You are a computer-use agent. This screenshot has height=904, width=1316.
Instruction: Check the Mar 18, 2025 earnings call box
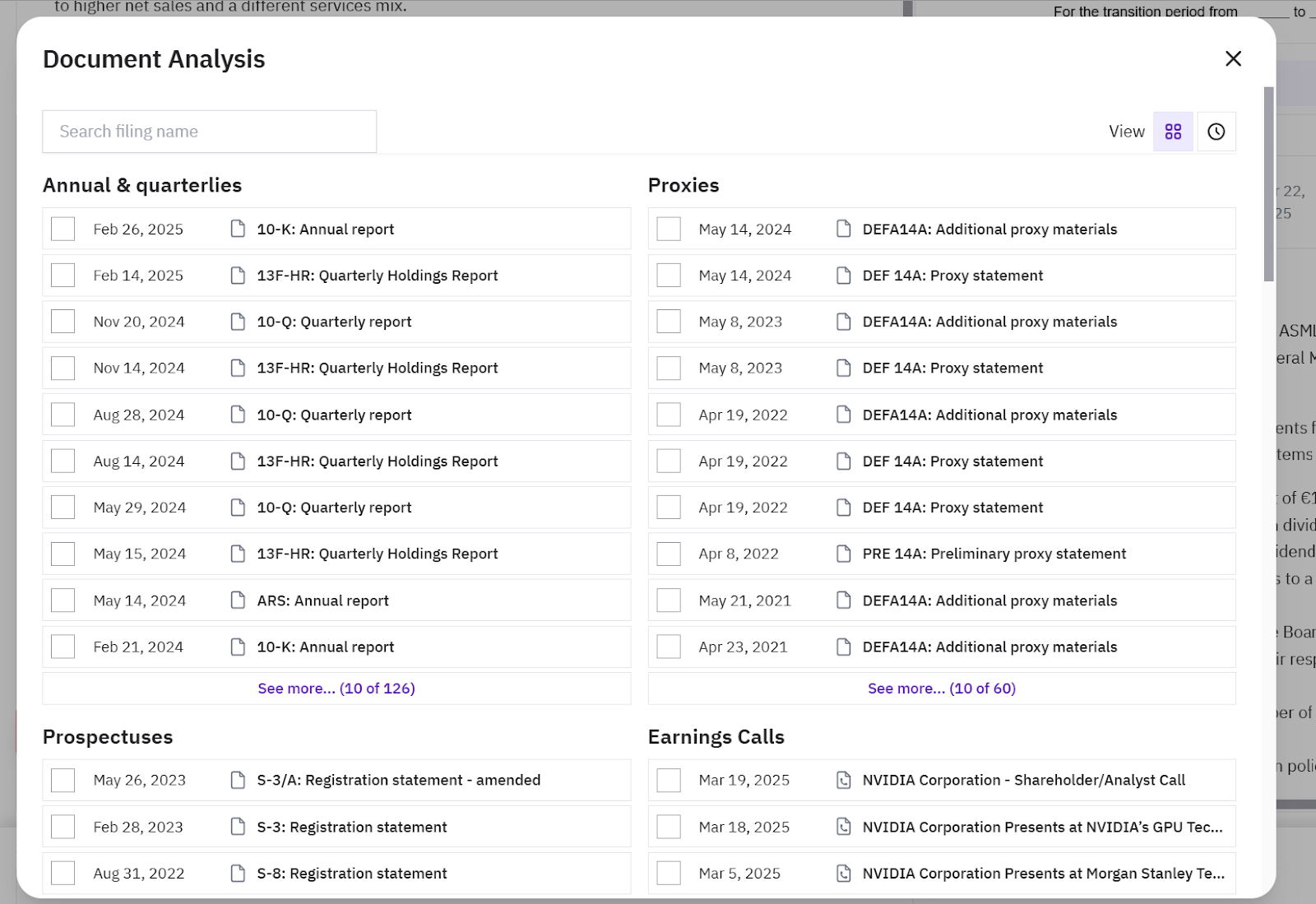pyautogui.click(x=669, y=827)
